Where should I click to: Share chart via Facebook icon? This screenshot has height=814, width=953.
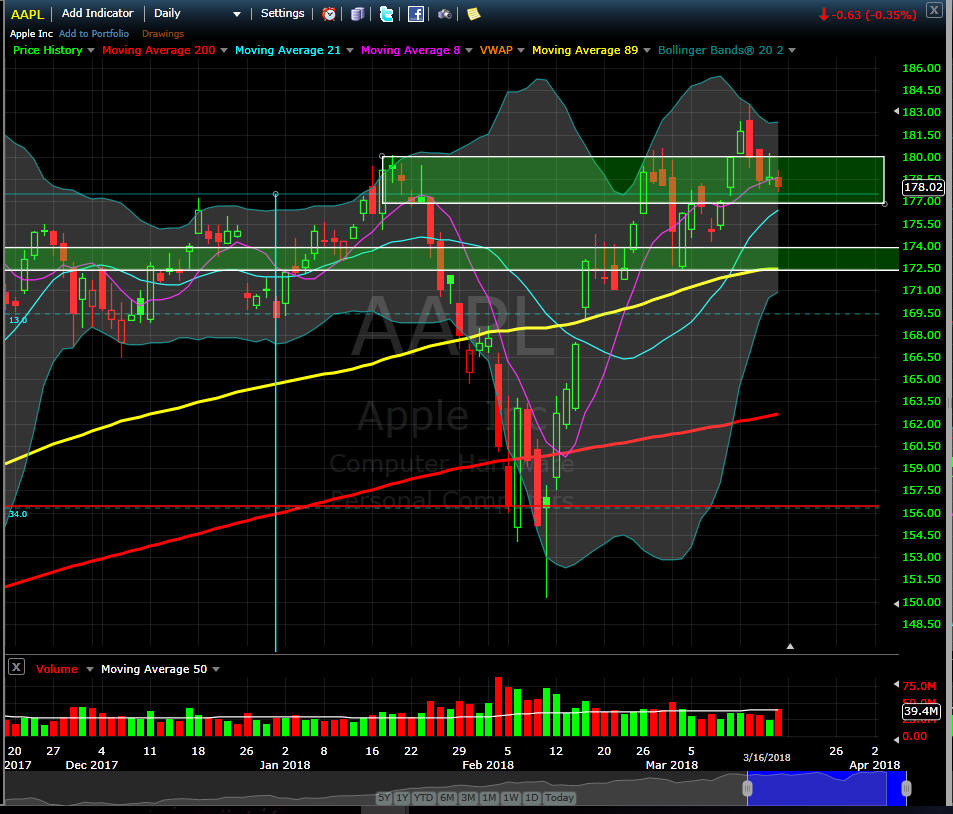(416, 13)
